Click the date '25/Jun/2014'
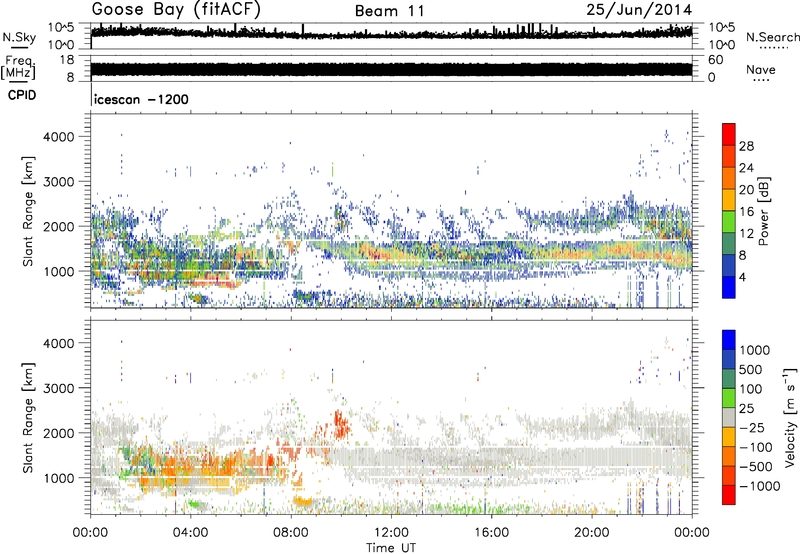Viewport: 800px width, 554px height. pos(639,10)
